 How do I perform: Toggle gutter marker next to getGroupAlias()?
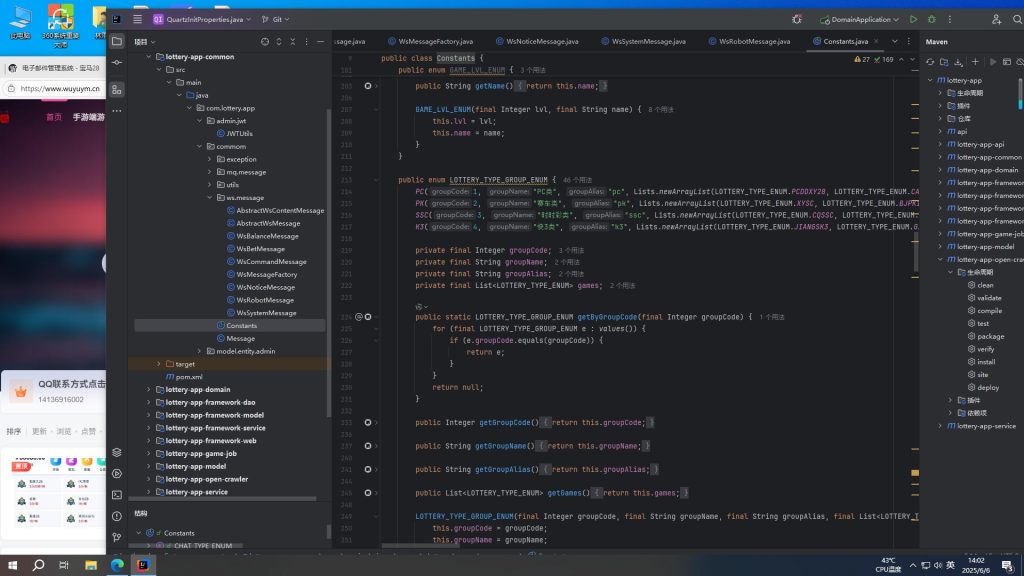[368, 470]
